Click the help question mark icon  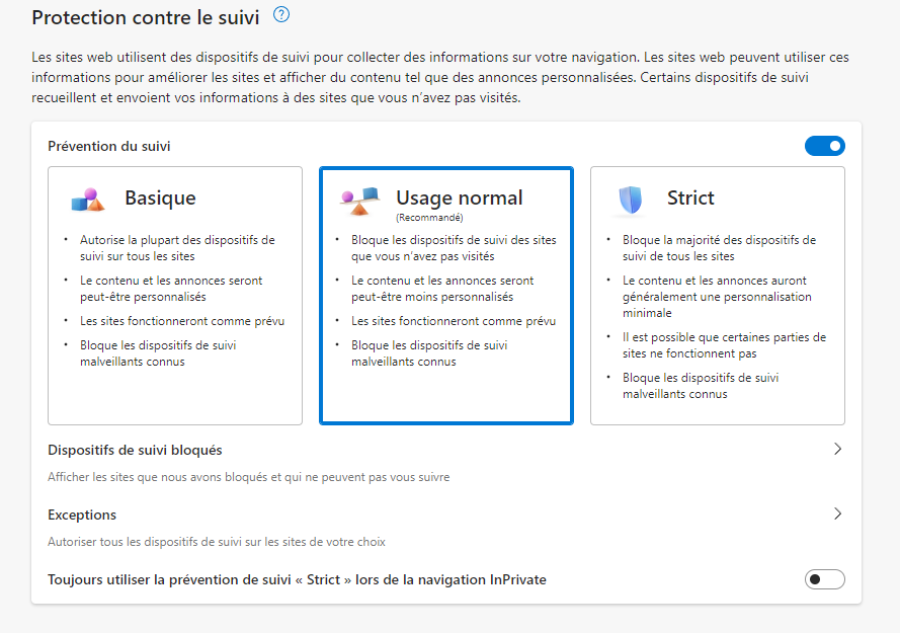281,14
